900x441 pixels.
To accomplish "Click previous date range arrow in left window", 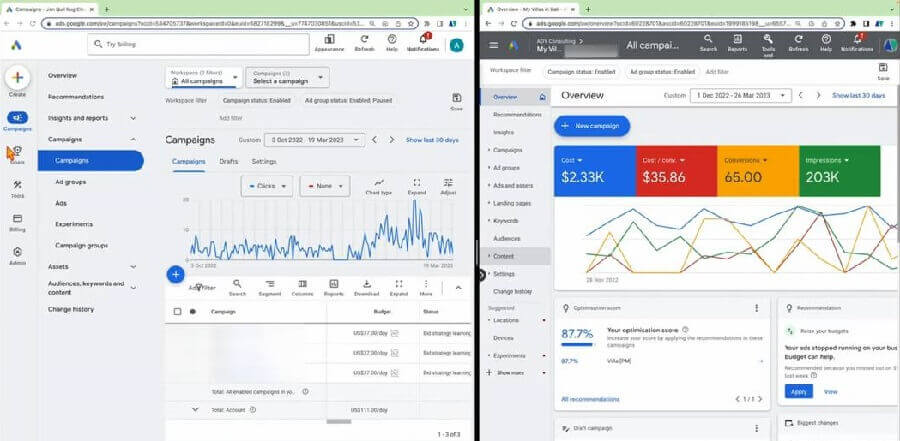I will tap(374, 140).
